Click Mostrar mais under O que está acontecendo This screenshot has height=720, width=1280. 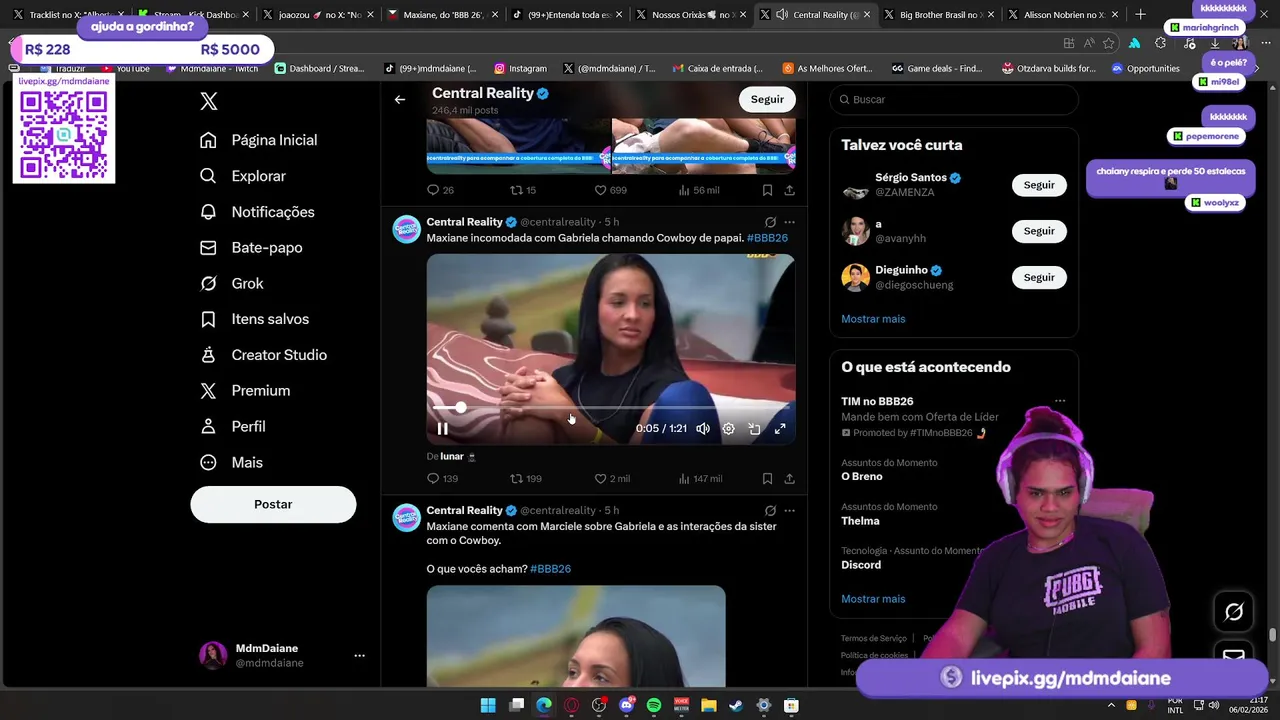[x=873, y=599]
